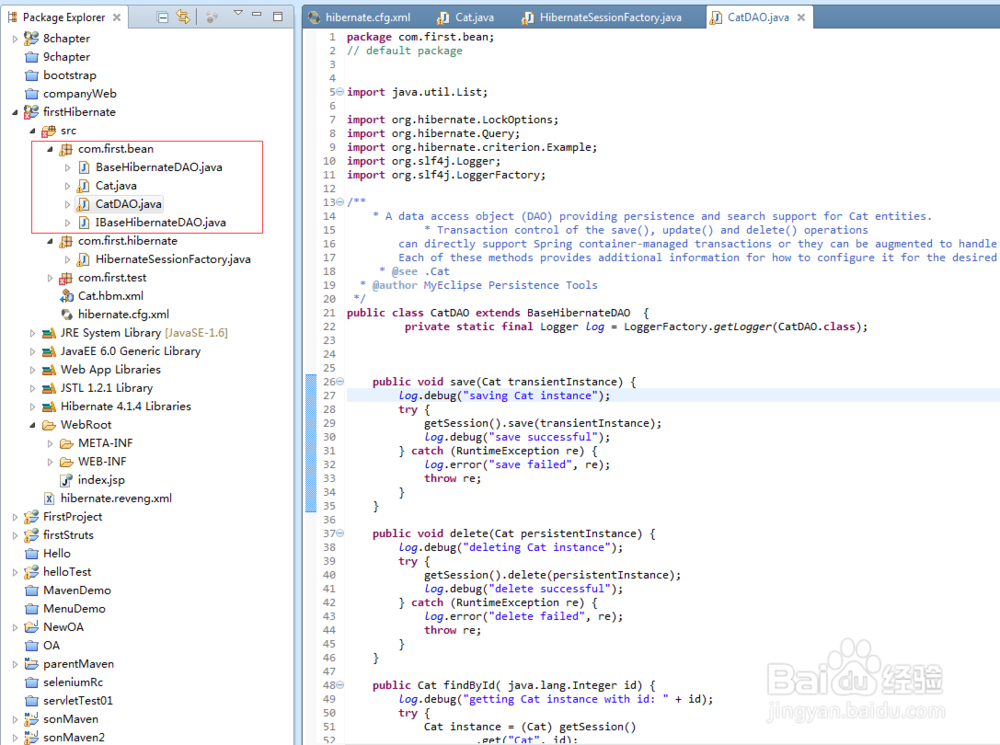Image resolution: width=1000 pixels, height=745 pixels.
Task: Expand the com.first.test package
Action: pos(50,278)
